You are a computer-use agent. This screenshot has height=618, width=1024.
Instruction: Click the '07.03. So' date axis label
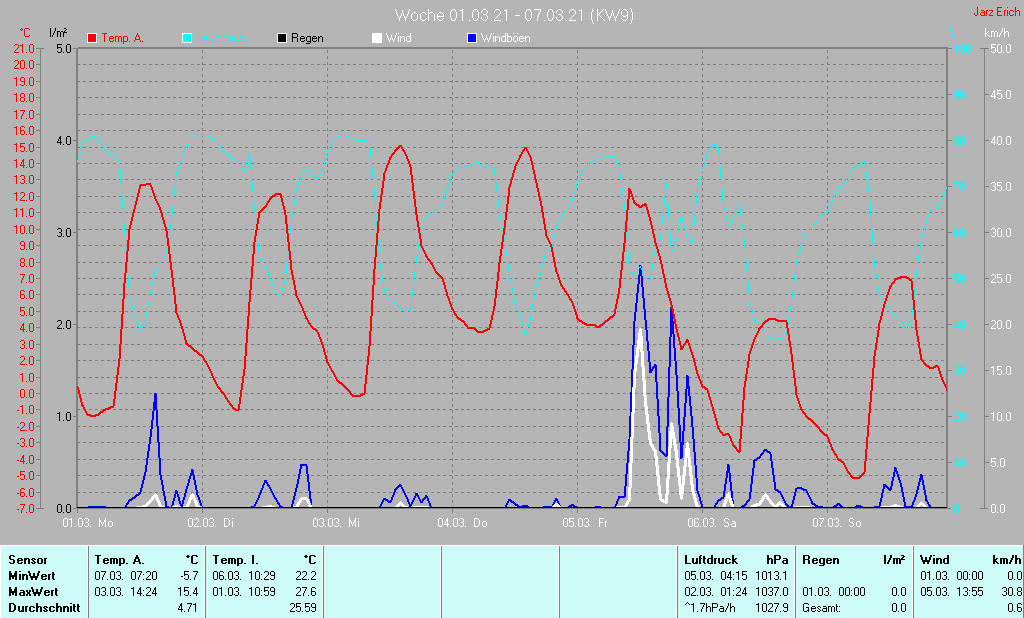click(837, 523)
